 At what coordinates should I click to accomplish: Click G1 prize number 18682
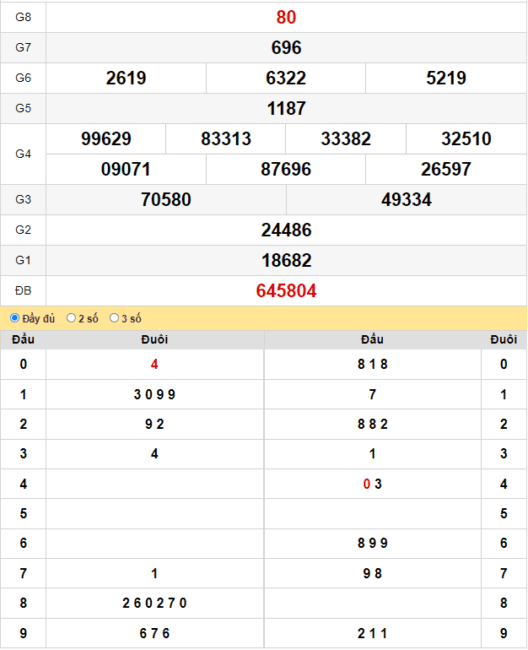[x=286, y=260]
